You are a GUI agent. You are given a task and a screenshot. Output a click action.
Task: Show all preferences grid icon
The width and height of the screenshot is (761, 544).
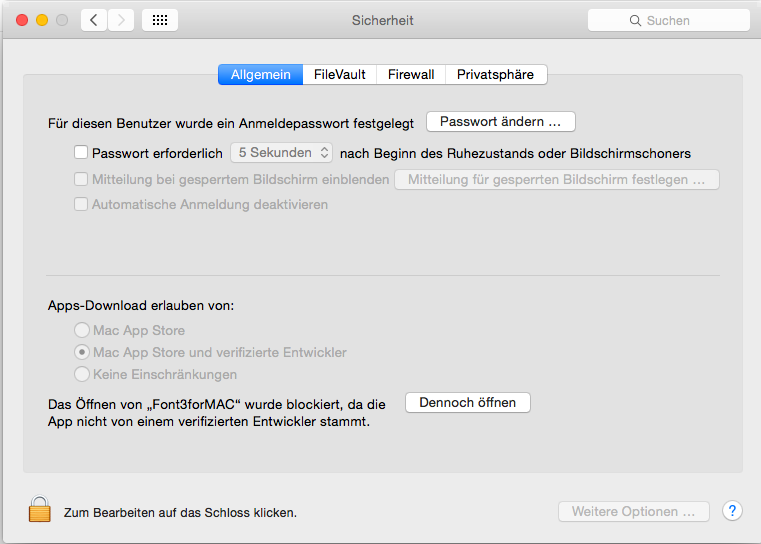click(160, 20)
